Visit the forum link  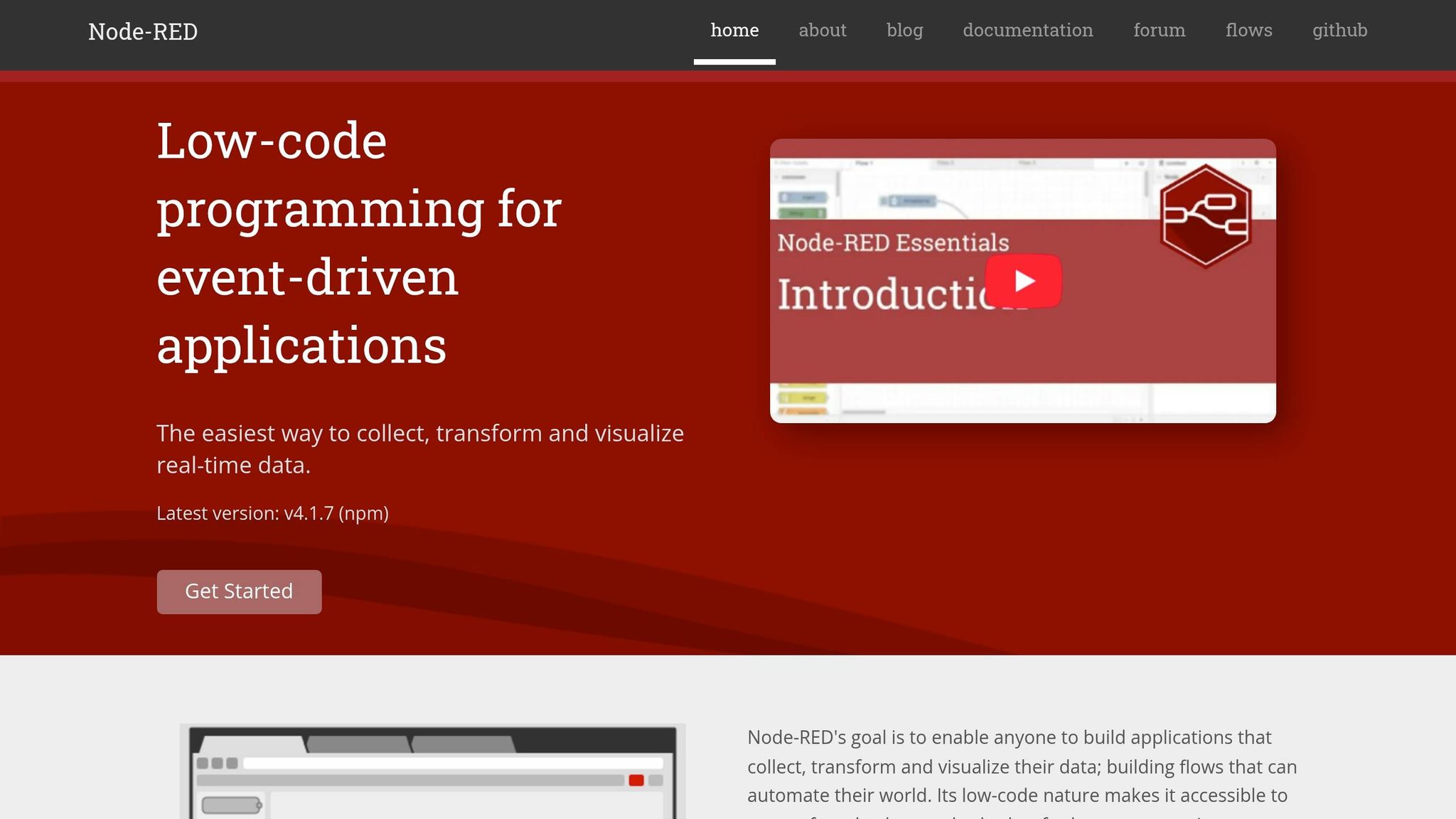pyautogui.click(x=1159, y=30)
